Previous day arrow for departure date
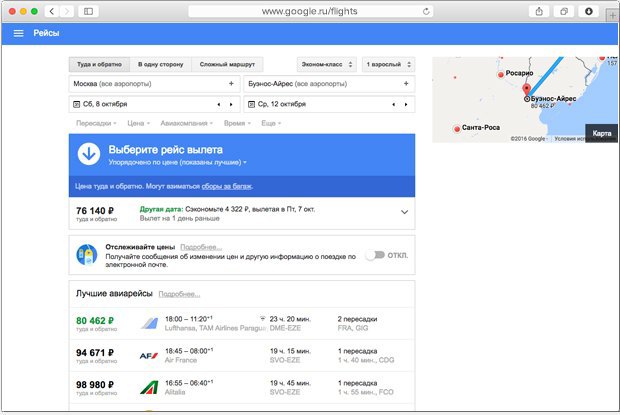The image size is (620, 415). coord(219,104)
